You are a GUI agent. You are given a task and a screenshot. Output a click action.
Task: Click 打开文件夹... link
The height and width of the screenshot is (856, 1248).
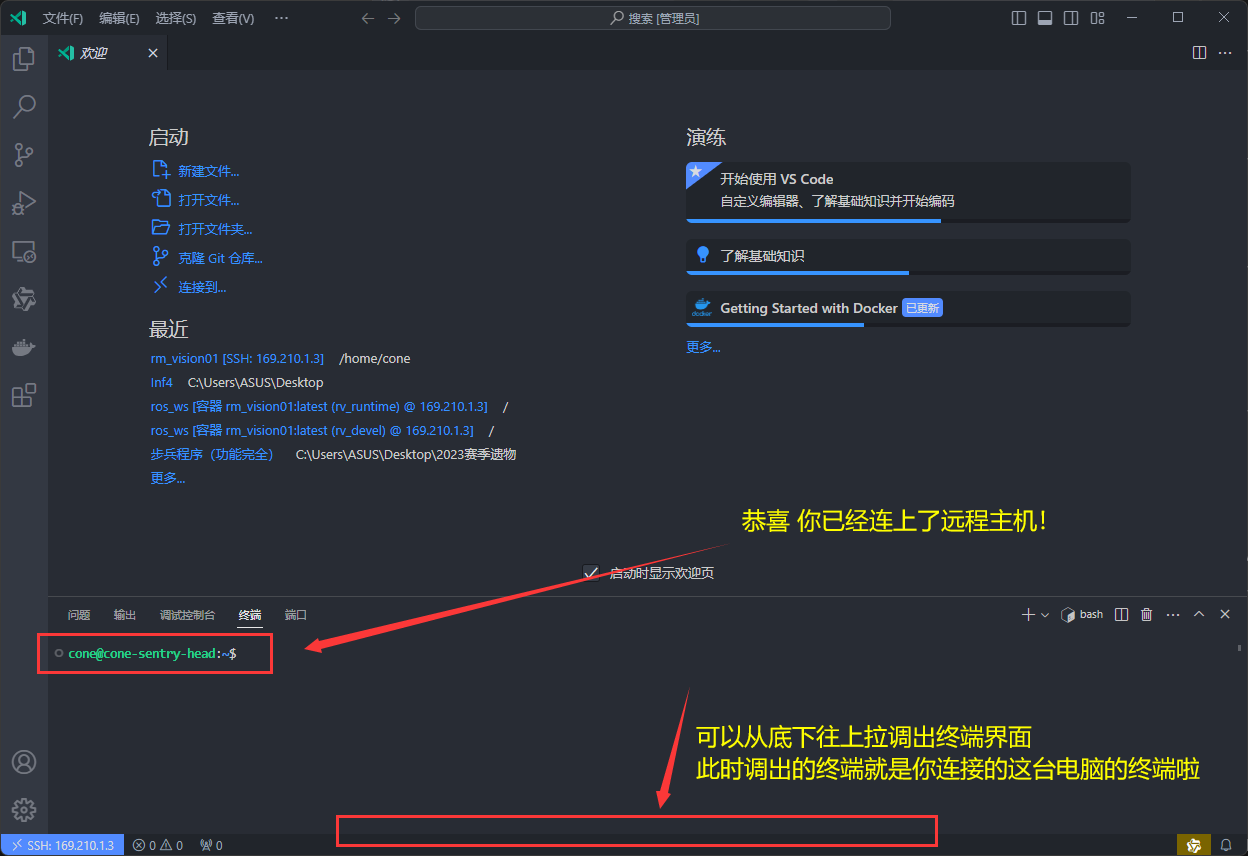pyautogui.click(x=215, y=229)
